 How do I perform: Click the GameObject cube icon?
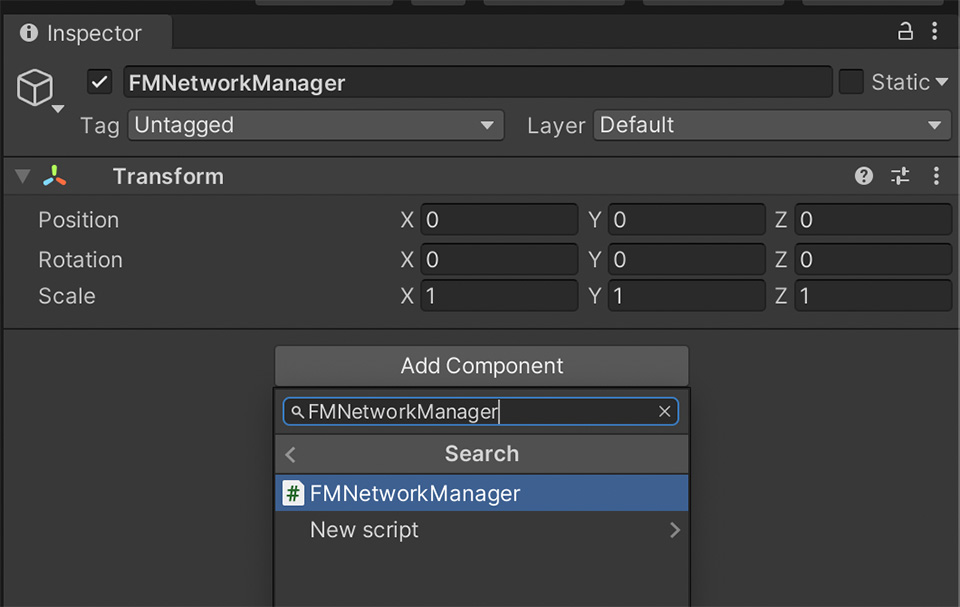point(35,89)
